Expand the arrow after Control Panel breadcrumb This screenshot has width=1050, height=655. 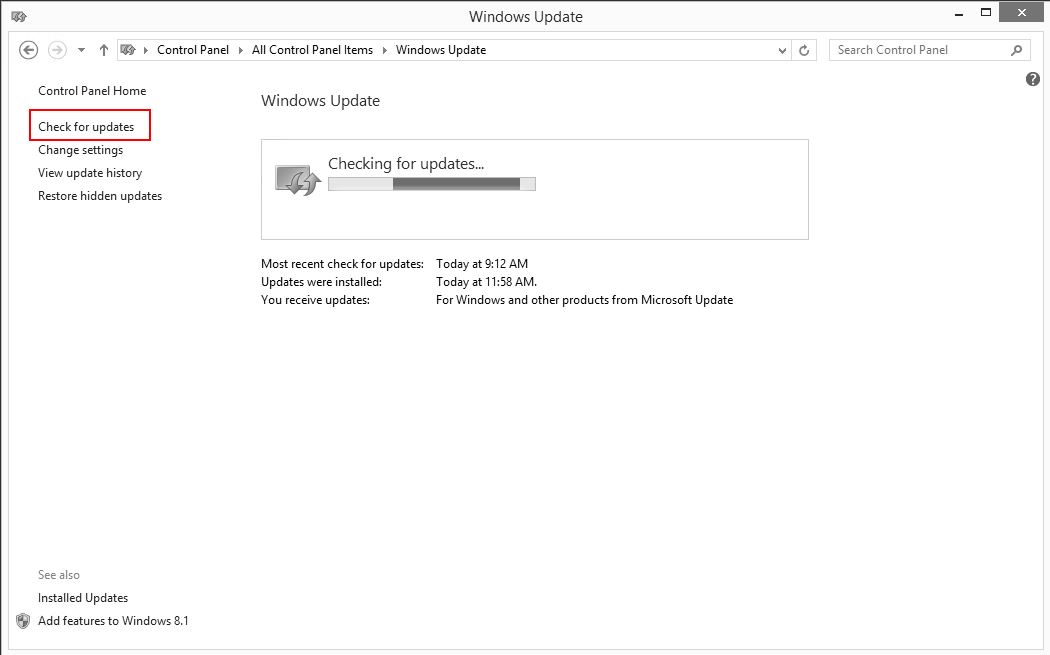pyautogui.click(x=240, y=50)
